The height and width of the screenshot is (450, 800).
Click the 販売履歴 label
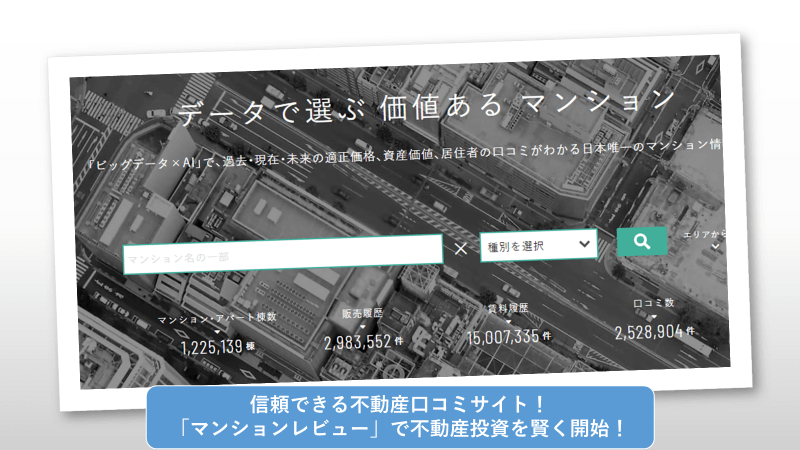362,313
